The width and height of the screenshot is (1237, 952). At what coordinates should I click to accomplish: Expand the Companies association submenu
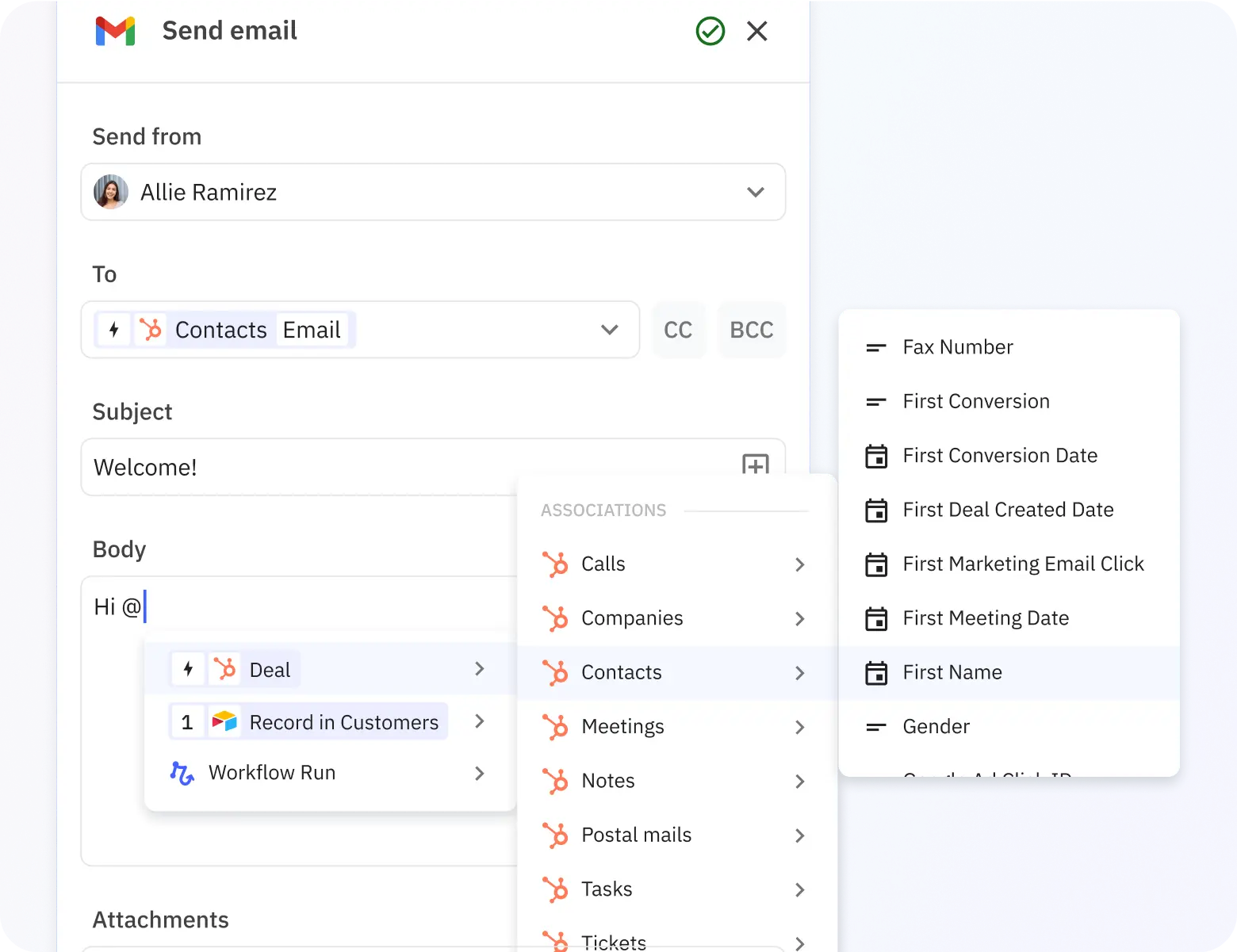pos(799,618)
